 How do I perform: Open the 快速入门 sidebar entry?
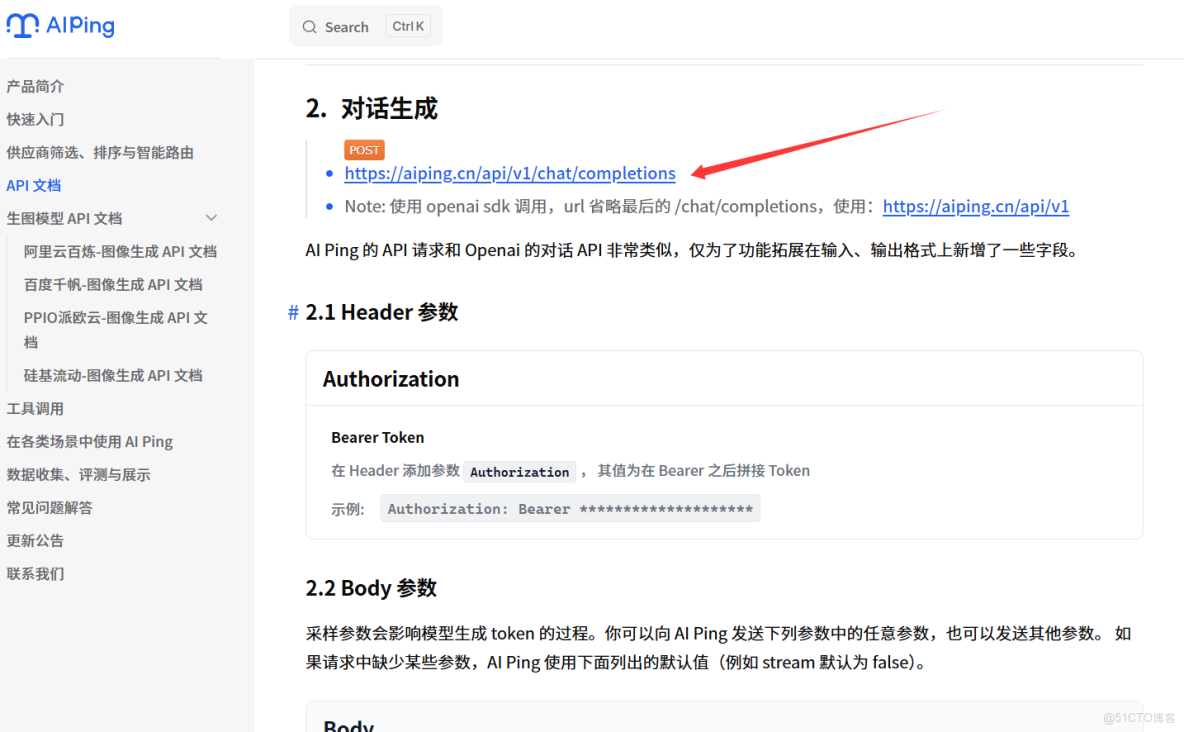click(x=36, y=119)
